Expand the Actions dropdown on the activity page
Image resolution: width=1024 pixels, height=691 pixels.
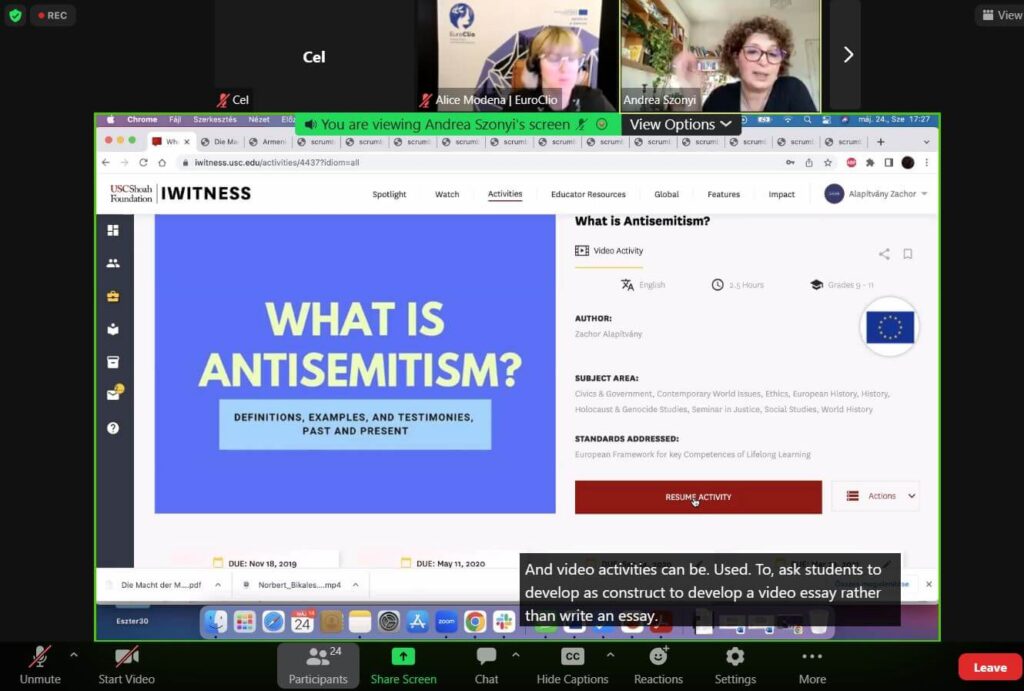875,496
